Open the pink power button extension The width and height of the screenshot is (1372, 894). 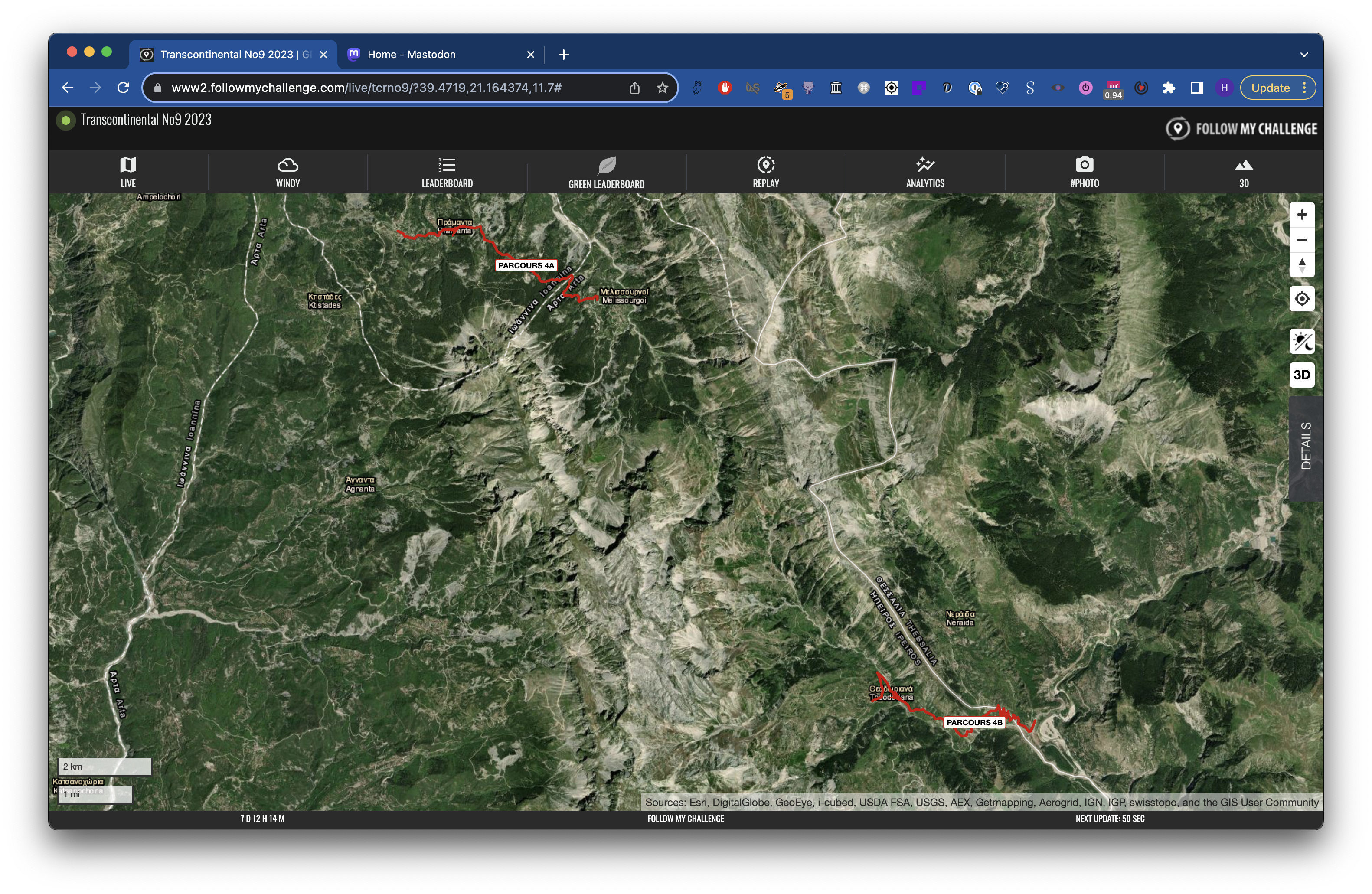(1085, 88)
